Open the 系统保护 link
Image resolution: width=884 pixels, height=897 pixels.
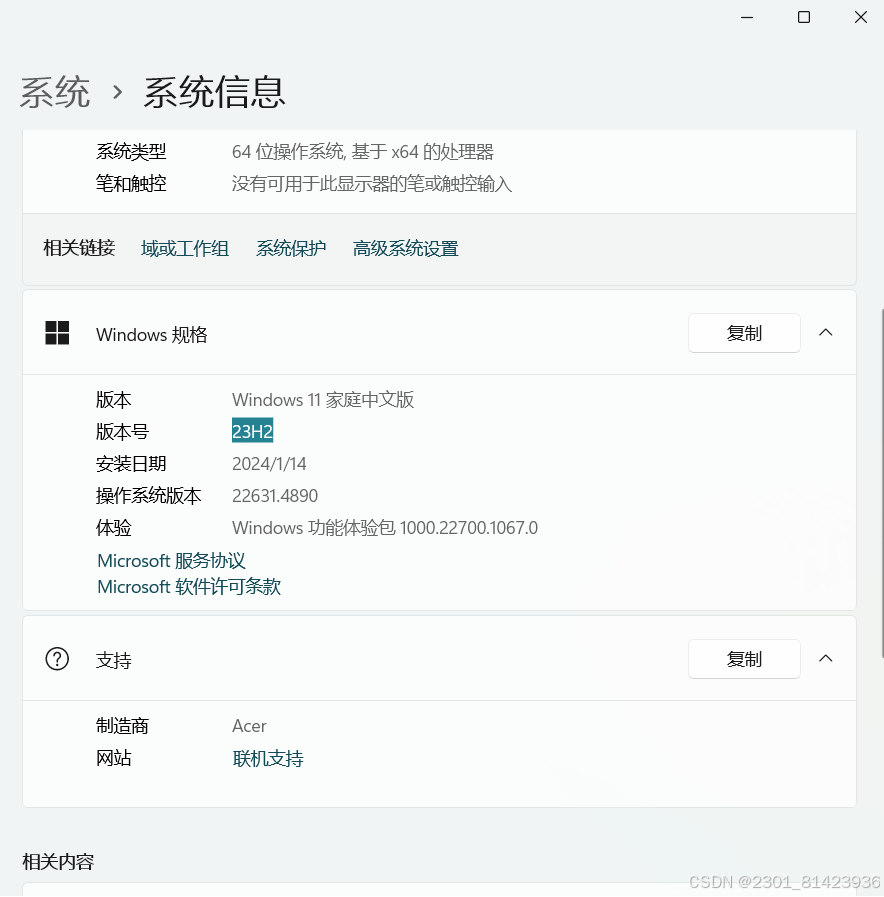click(291, 249)
